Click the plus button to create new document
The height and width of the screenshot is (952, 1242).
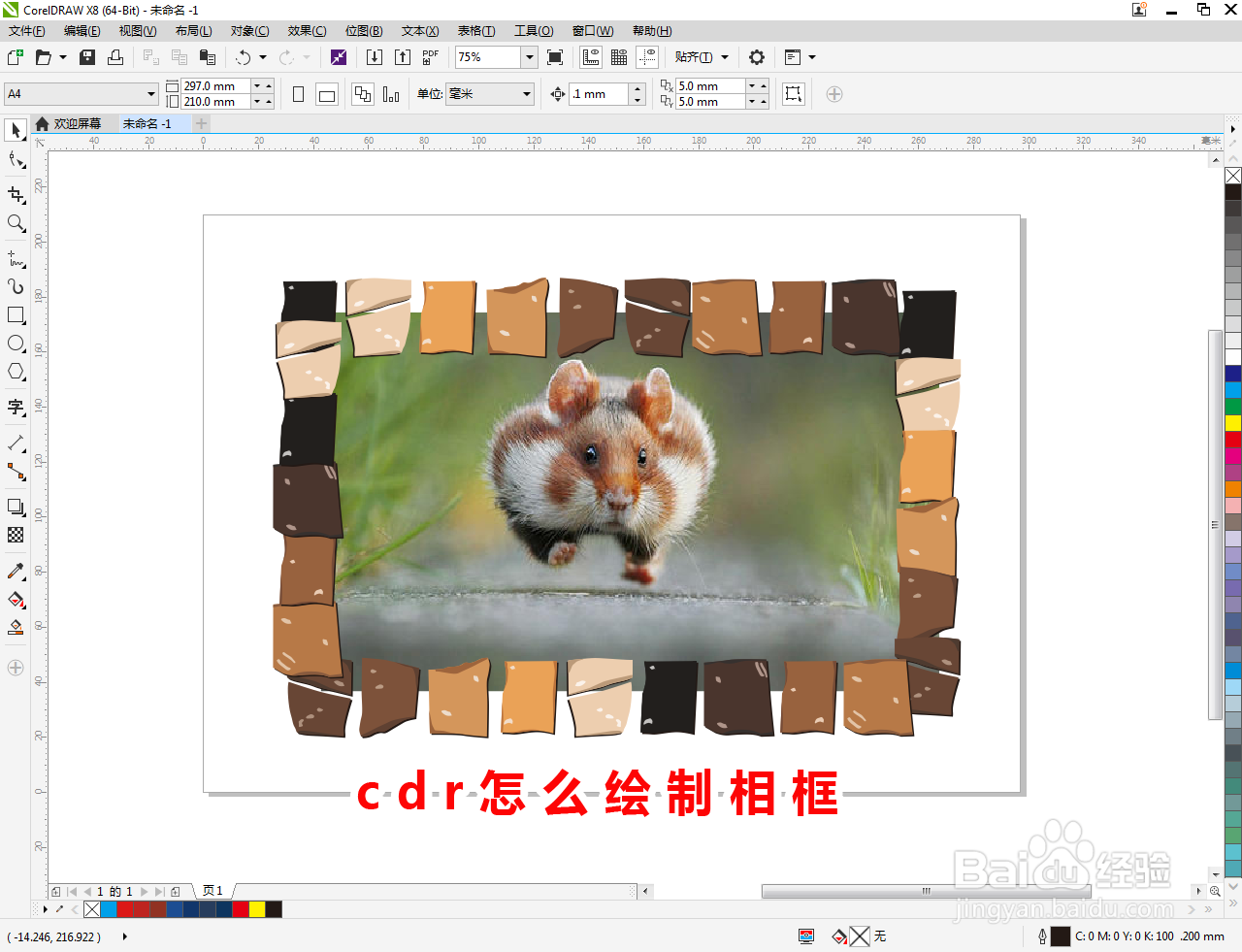pyautogui.click(x=201, y=124)
